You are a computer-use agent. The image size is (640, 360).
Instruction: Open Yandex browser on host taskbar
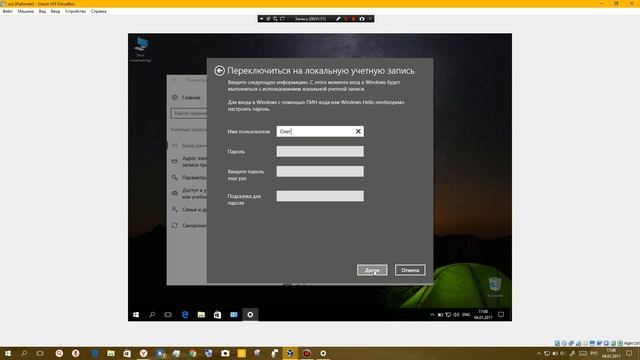[x=144, y=353]
